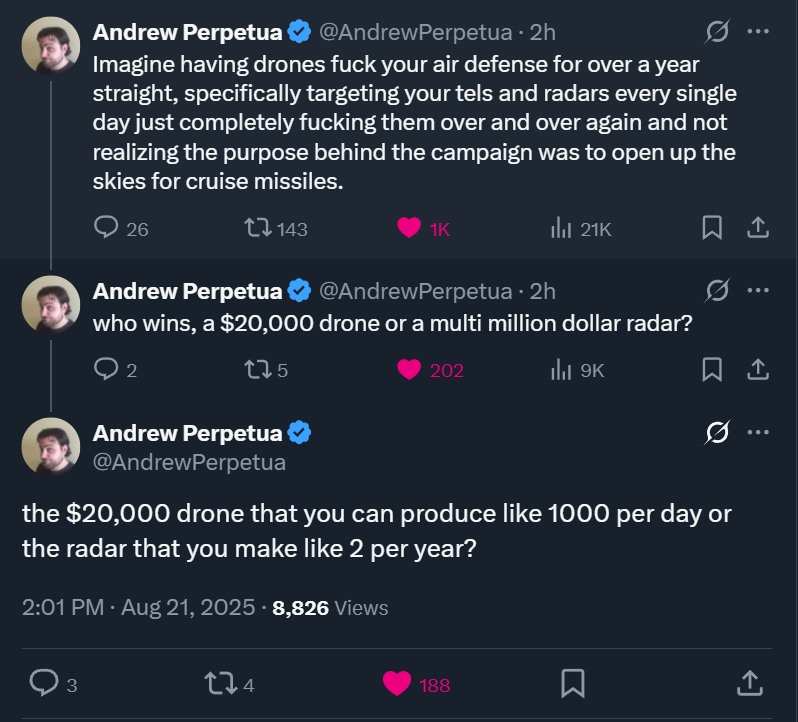Screen dimensions: 798x722
Task: Open the Grok icon on first tweet
Action: coord(716,32)
